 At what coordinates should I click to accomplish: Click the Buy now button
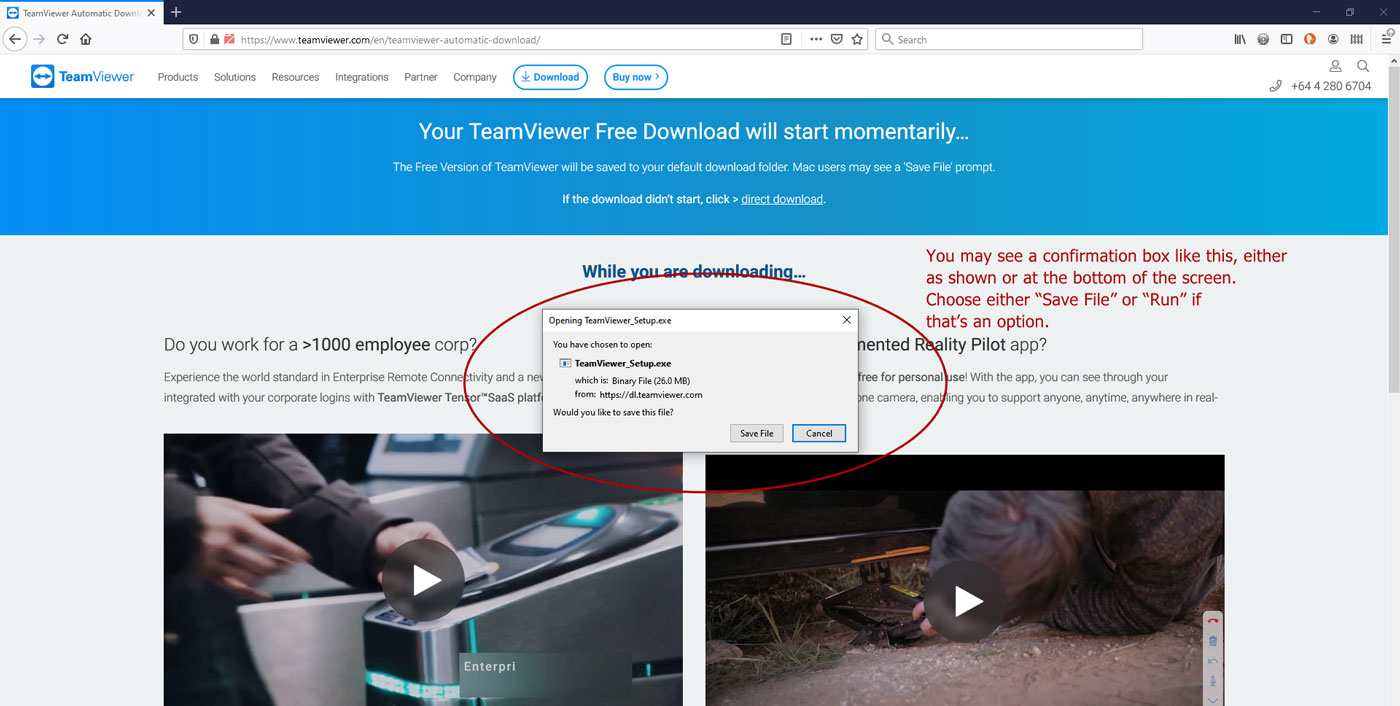(636, 77)
